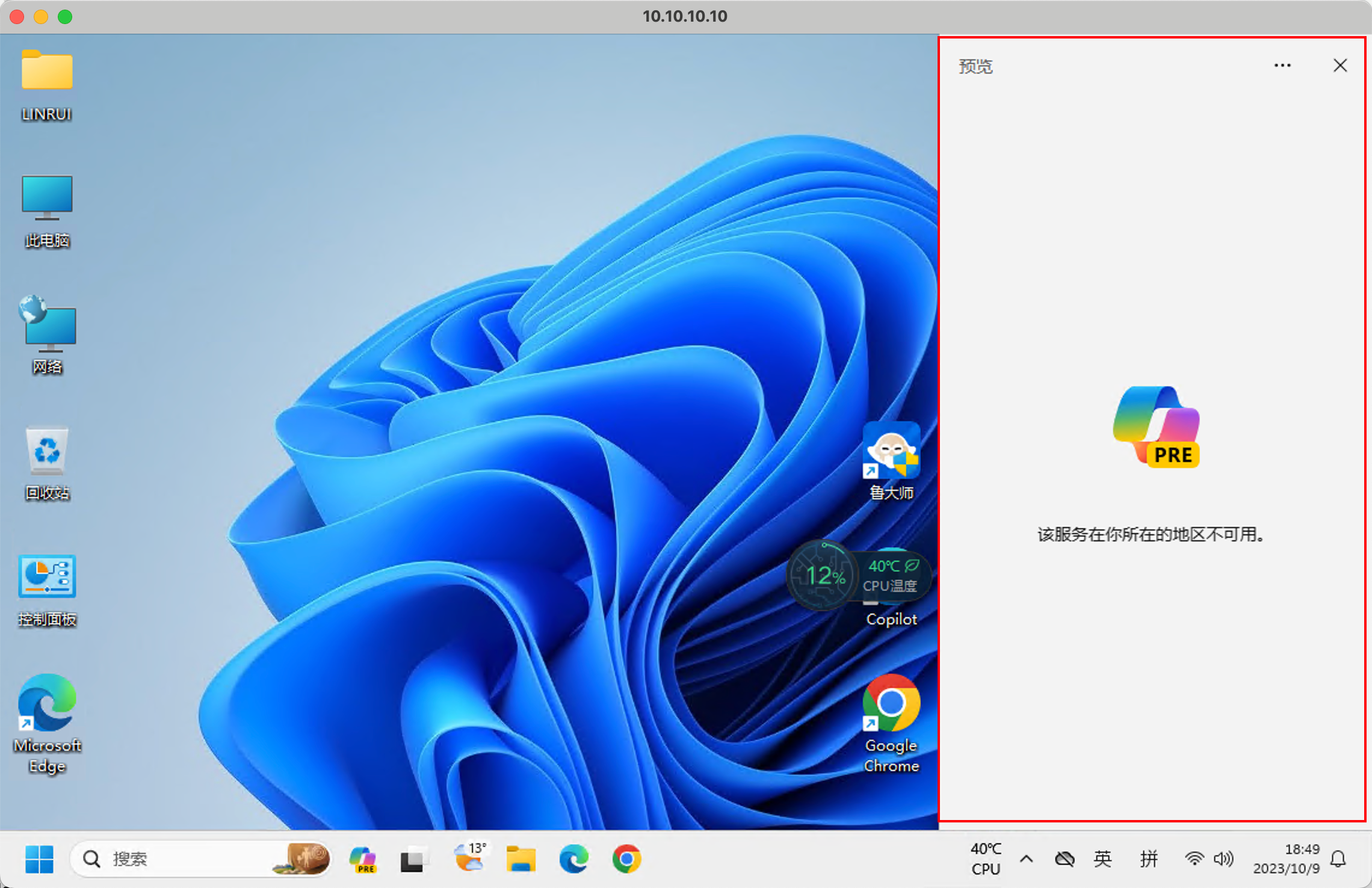
Task: Click the macOS red close button
Action: point(17,16)
